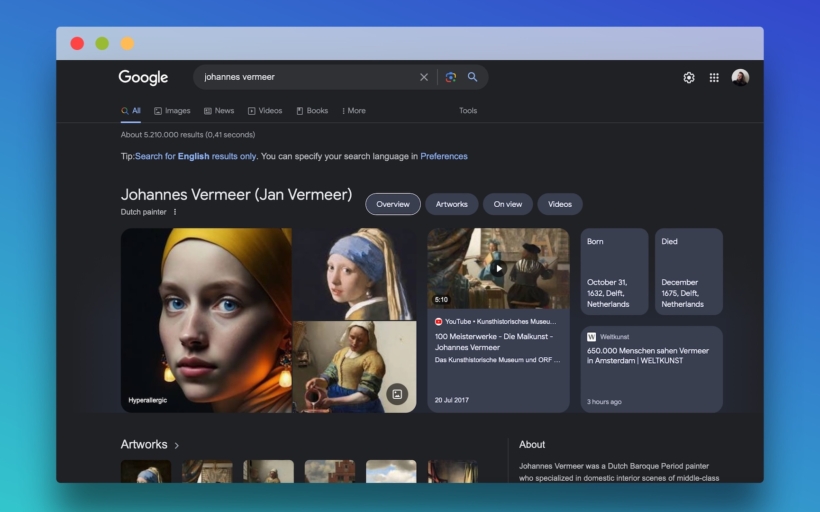Viewport: 820px width, 512px height.
Task: Open the Girl with a Pearl Earring image
Action: [355, 274]
